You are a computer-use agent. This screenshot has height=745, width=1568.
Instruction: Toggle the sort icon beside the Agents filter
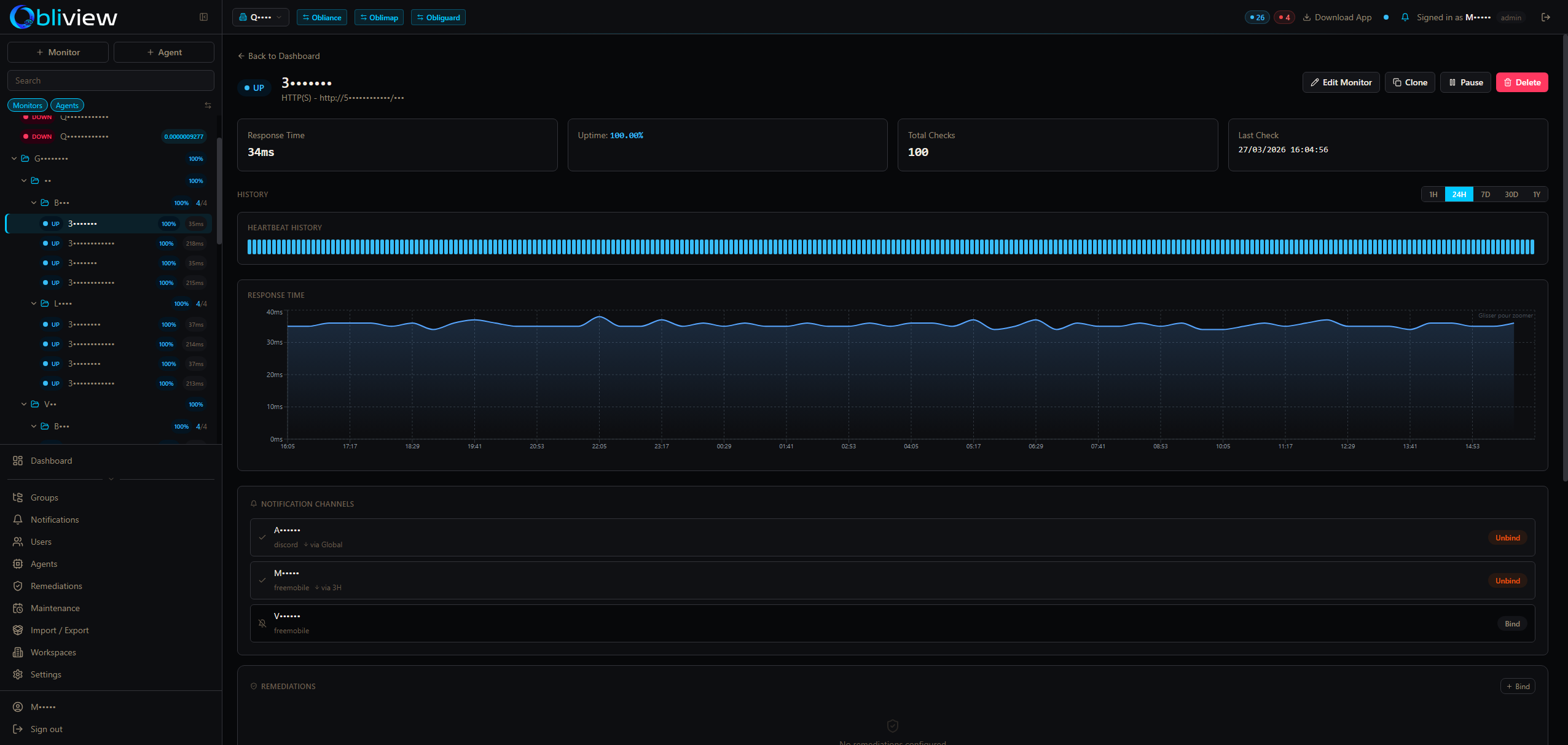pyautogui.click(x=208, y=105)
